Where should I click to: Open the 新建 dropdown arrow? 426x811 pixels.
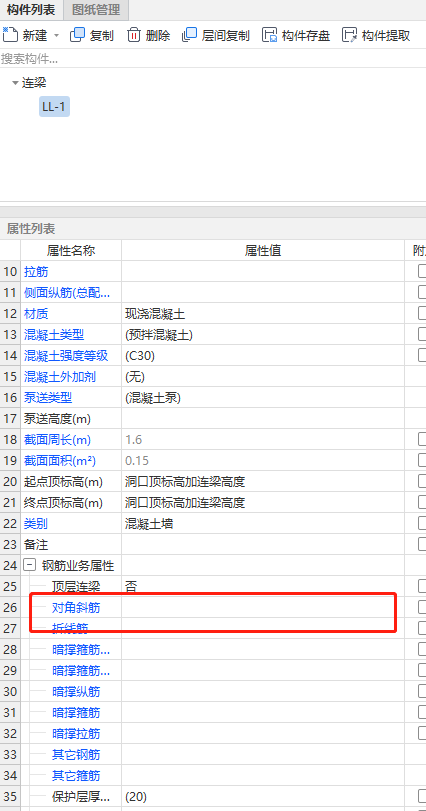(56, 36)
